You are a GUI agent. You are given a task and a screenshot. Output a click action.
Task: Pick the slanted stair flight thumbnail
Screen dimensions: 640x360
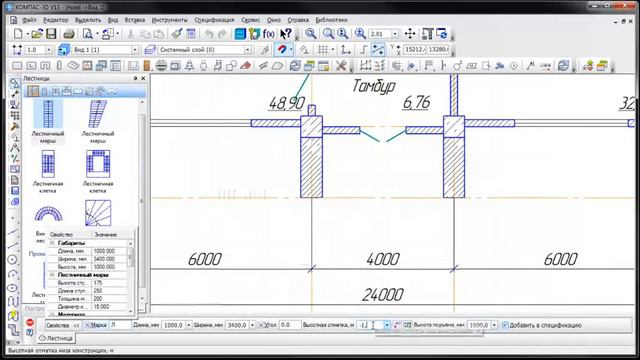click(98, 115)
